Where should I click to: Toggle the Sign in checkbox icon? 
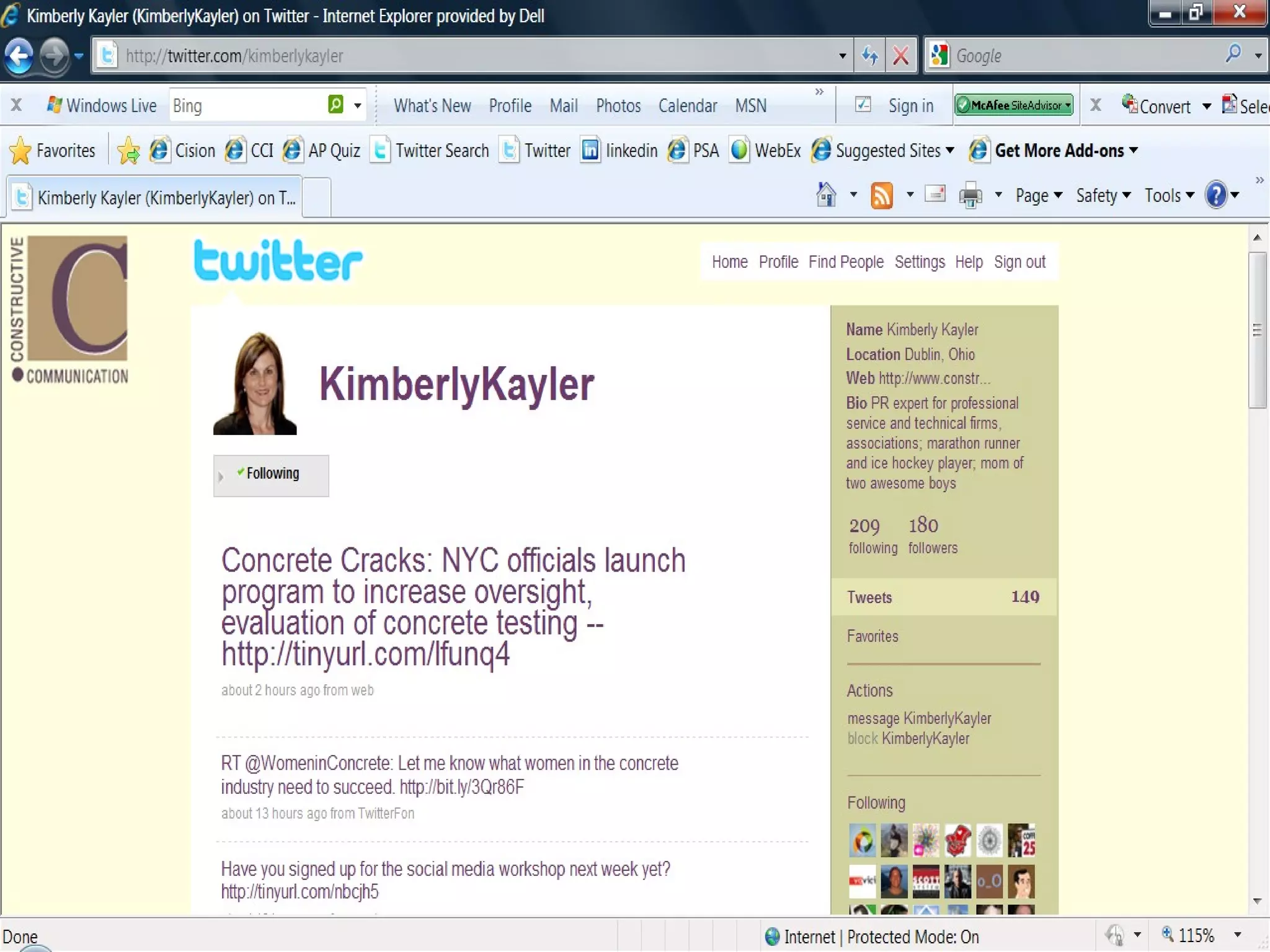[x=863, y=105]
